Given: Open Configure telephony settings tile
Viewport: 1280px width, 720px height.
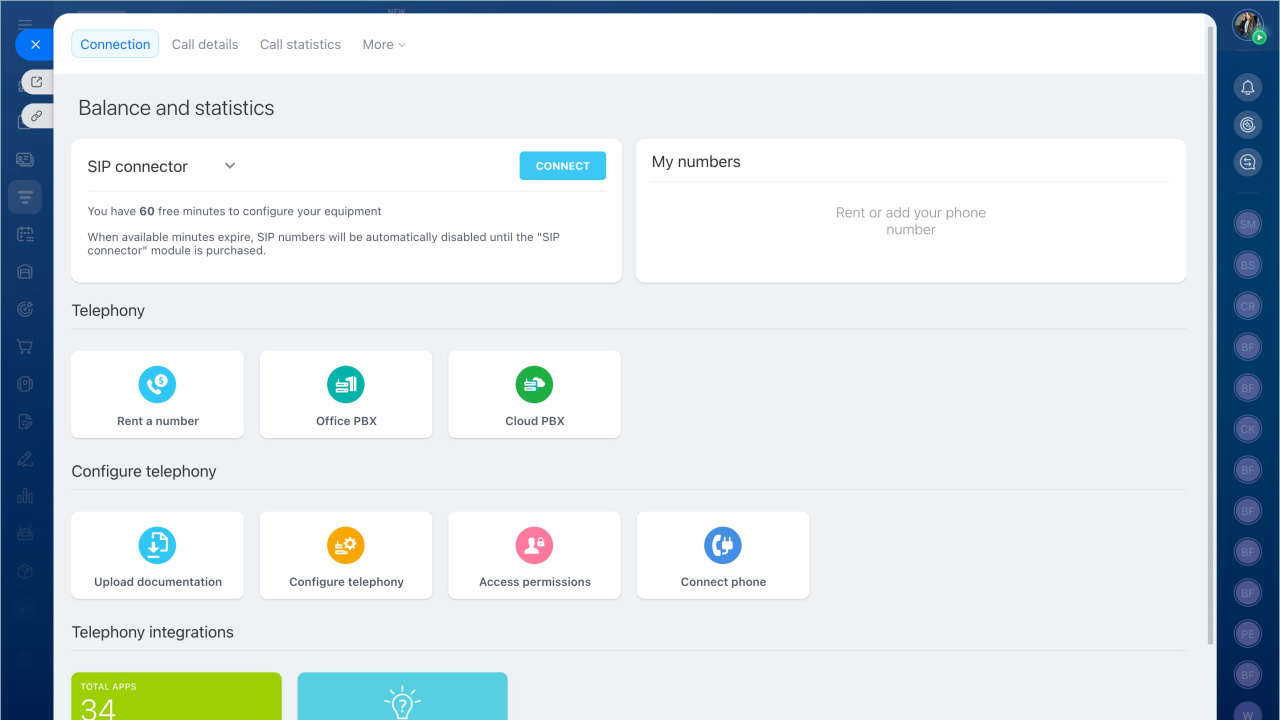Looking at the screenshot, I should tap(346, 555).
